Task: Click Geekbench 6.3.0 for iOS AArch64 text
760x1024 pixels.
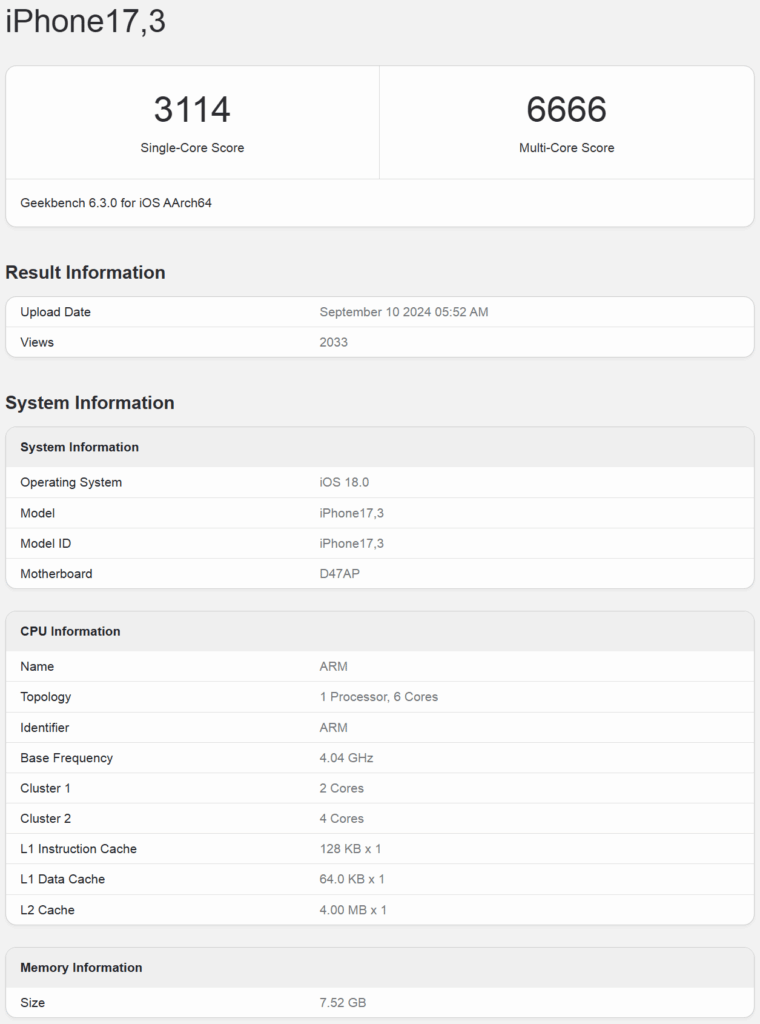Action: [x=116, y=203]
